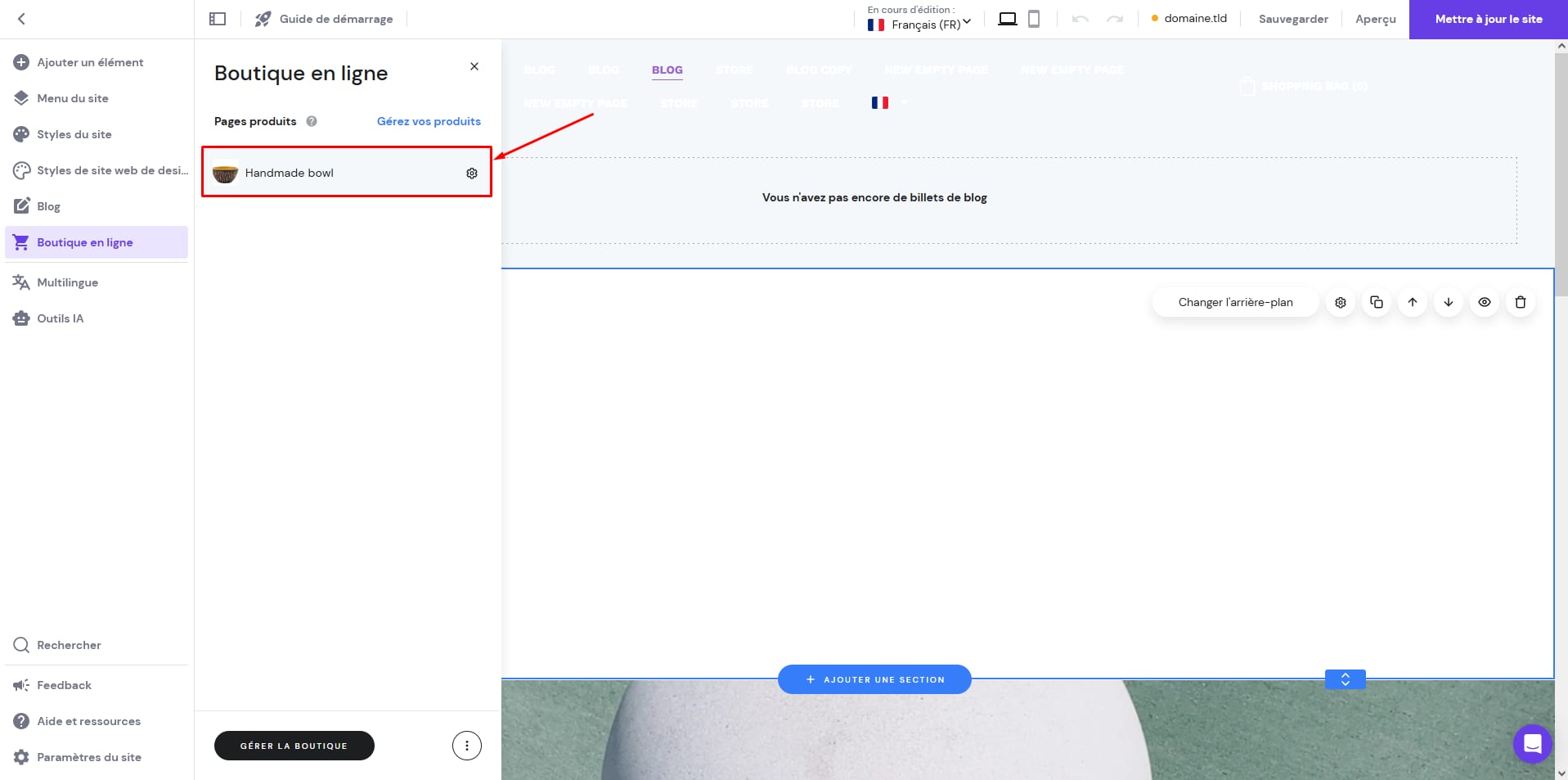This screenshot has height=780, width=1568.
Task: Toggle the sidebar panel layout icon
Action: (218, 19)
